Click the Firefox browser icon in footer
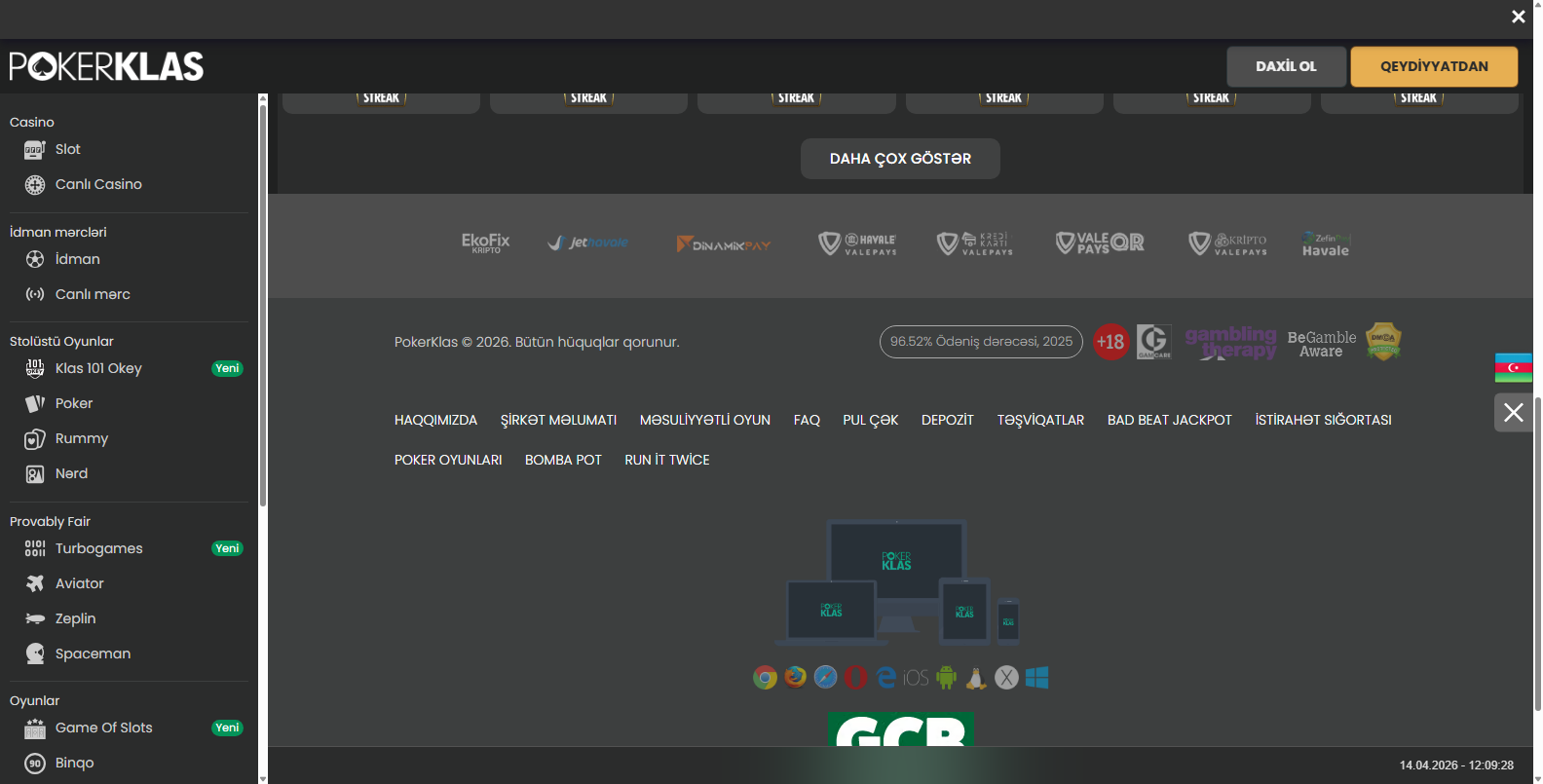Screen dimensions: 1543x784 tap(796, 677)
